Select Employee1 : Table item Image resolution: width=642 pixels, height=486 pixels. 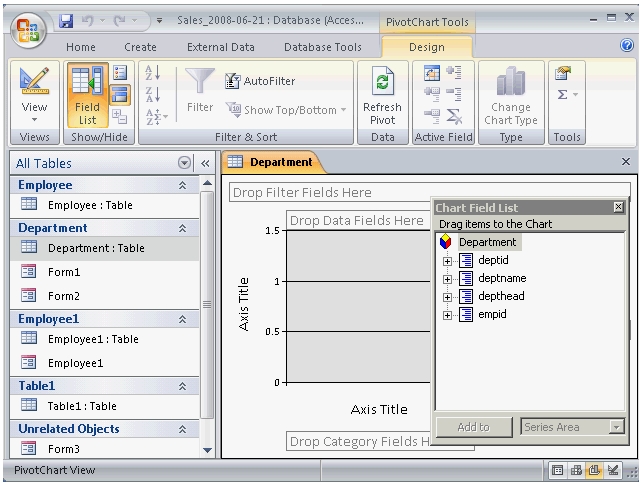point(105,339)
